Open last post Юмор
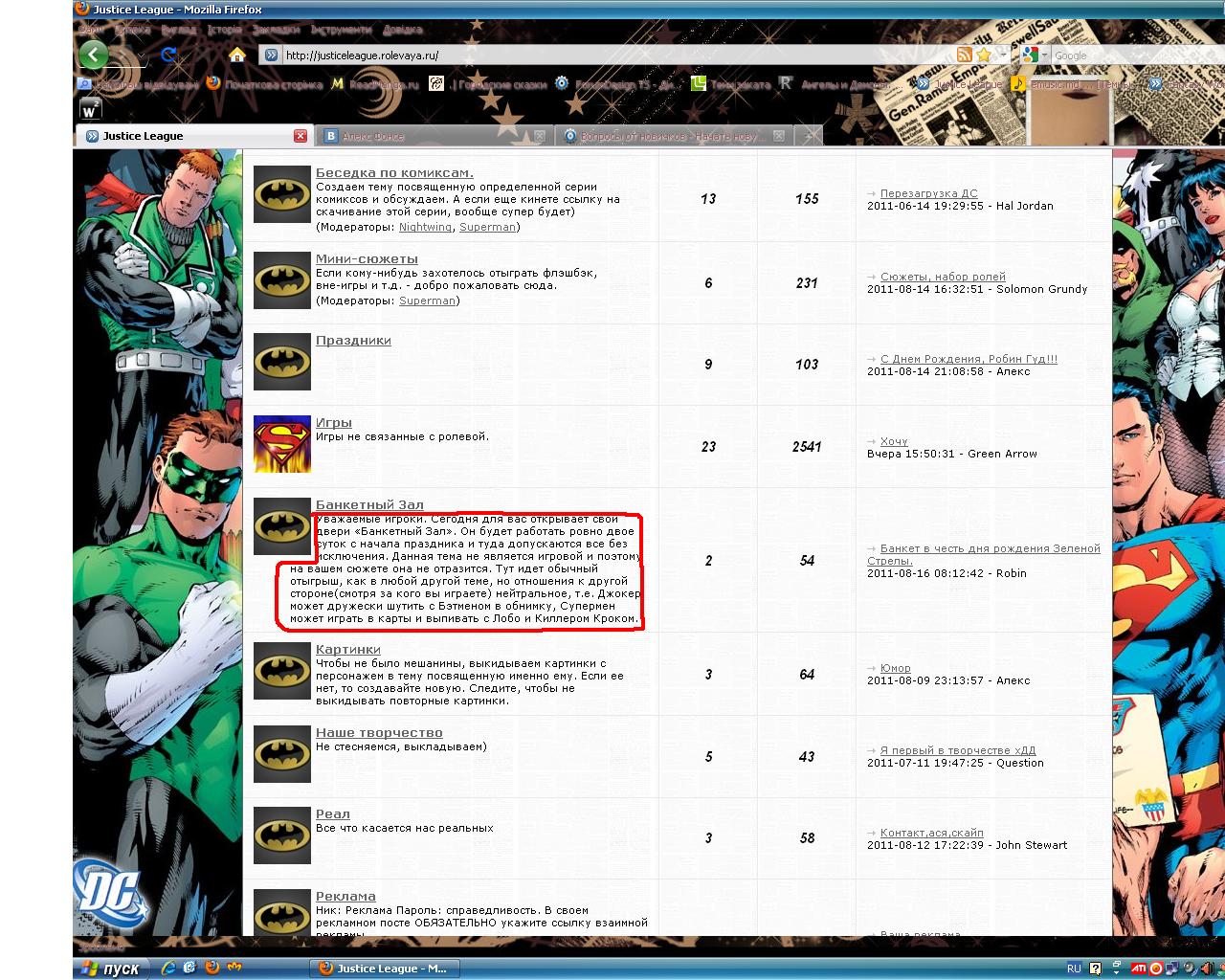Image resolution: width=1225 pixels, height=980 pixels. 896,669
